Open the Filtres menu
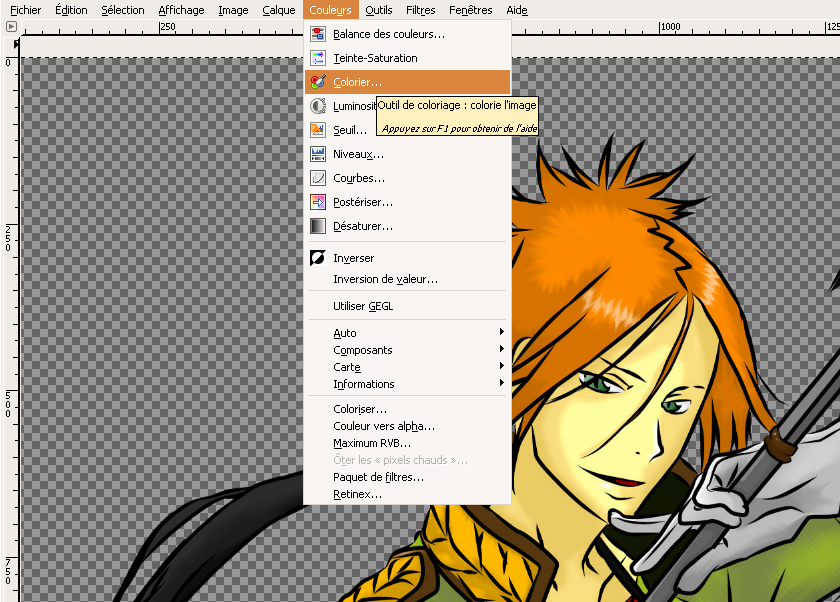The height and width of the screenshot is (602, 840). coord(421,10)
